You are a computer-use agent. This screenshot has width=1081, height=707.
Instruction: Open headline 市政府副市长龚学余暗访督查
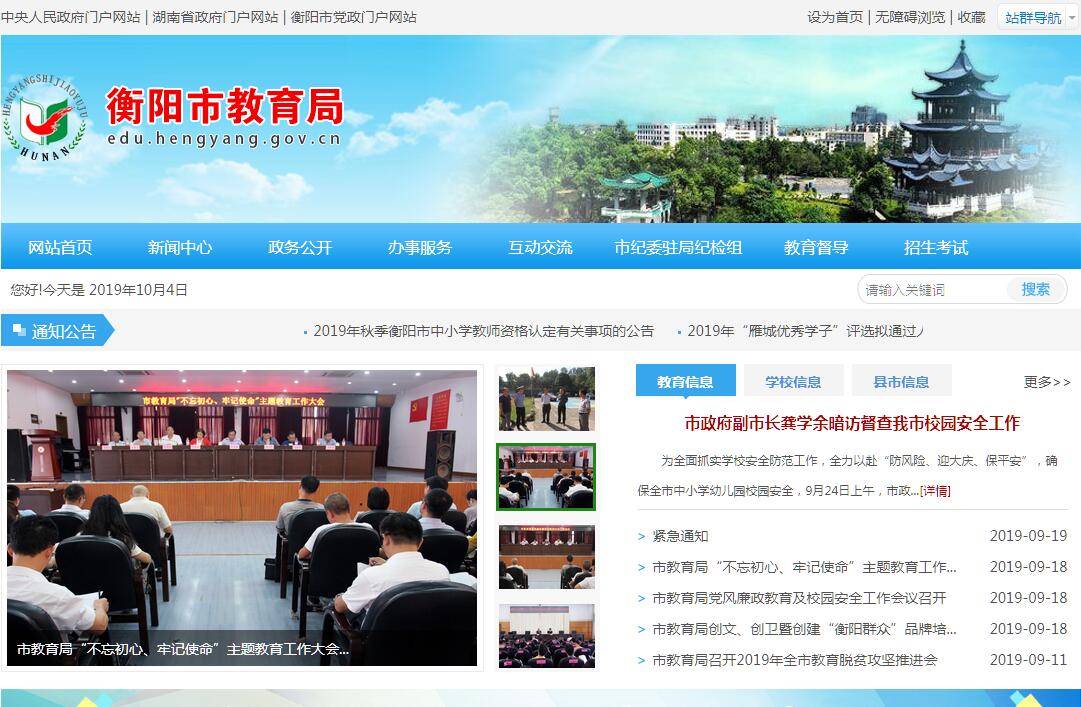pos(852,423)
